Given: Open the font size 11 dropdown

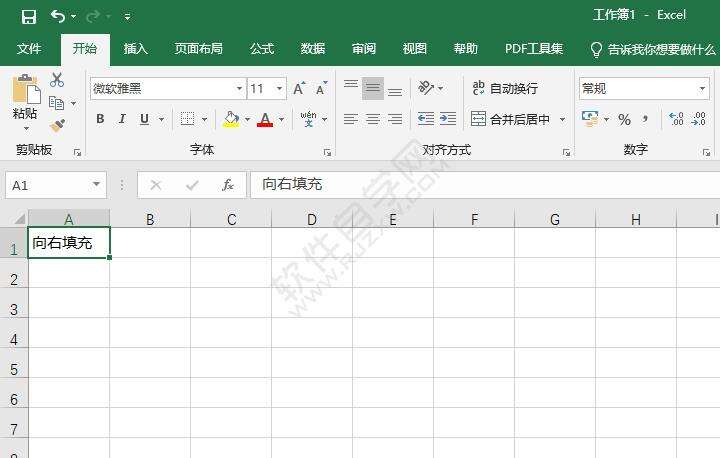Looking at the screenshot, I should [279, 88].
